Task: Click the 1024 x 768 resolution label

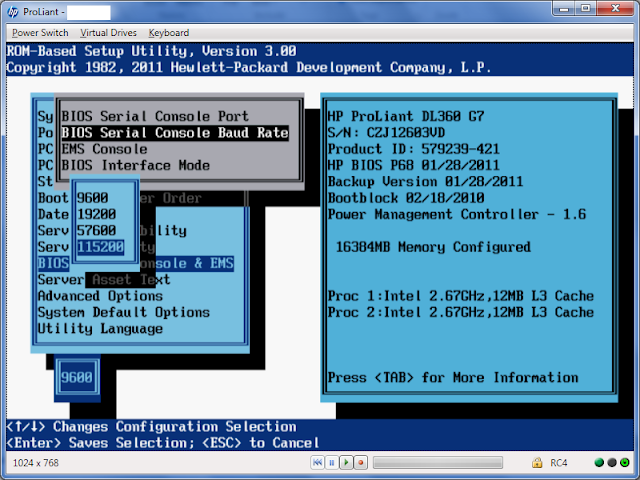Action: [36, 462]
